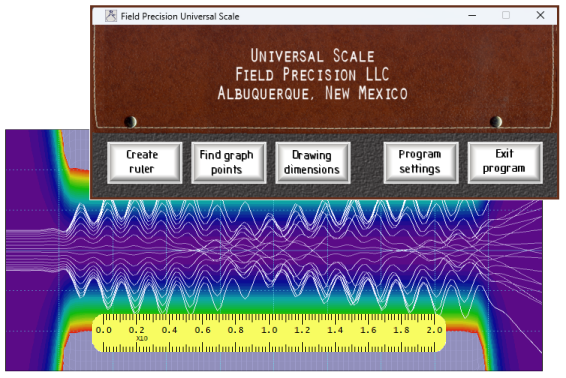Viewport: 566px width, 378px height.
Task: Open Drawing dimensions tool
Action: click(313, 162)
